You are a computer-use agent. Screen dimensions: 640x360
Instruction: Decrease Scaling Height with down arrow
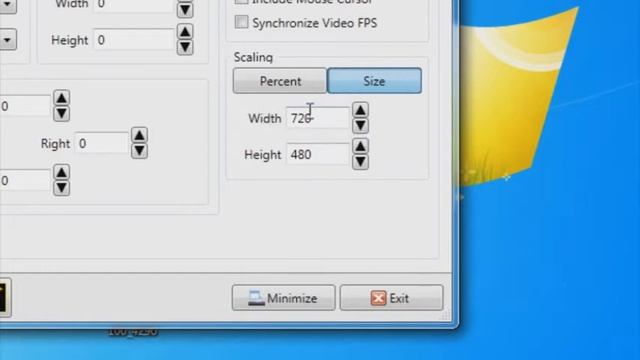360,162
